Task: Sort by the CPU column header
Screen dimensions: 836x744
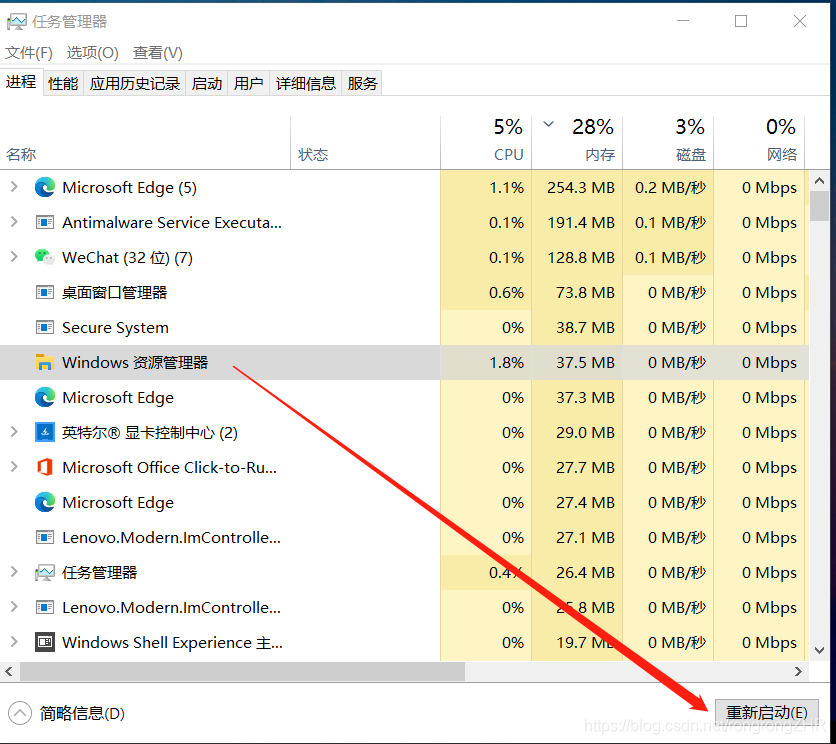Action: [486, 142]
